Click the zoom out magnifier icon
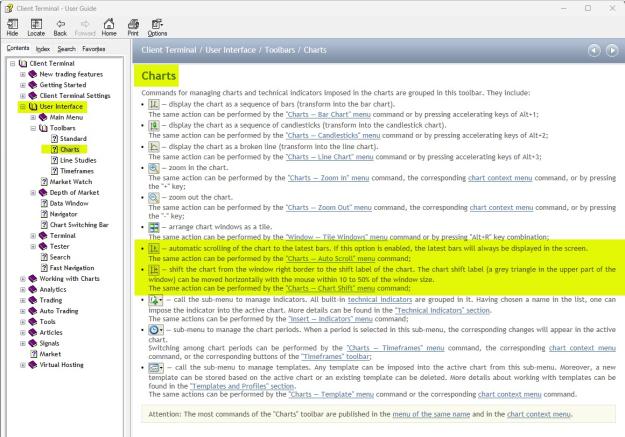Image resolution: width=625 pixels, height=437 pixels. [154, 197]
